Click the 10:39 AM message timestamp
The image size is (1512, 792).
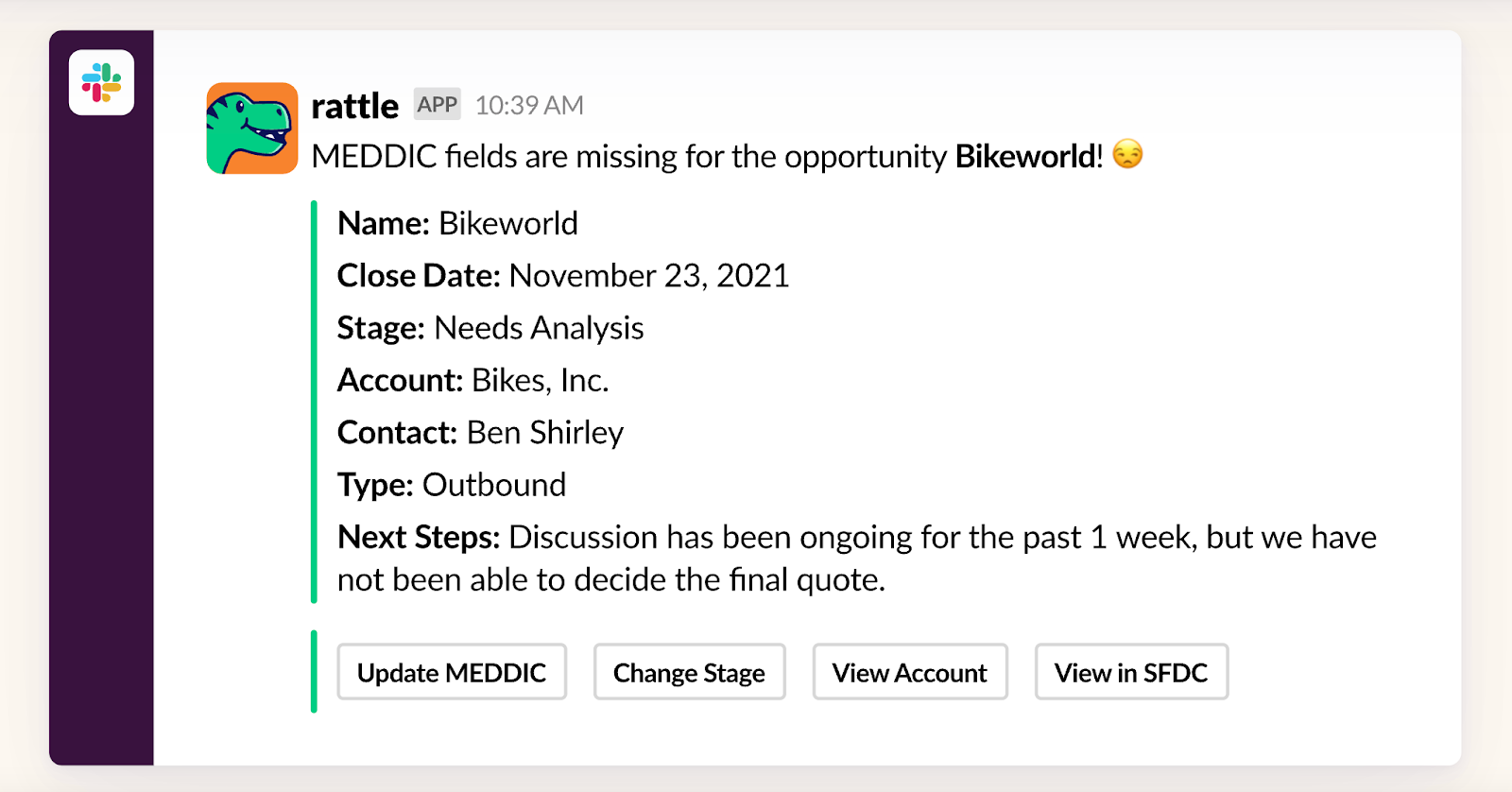529,106
